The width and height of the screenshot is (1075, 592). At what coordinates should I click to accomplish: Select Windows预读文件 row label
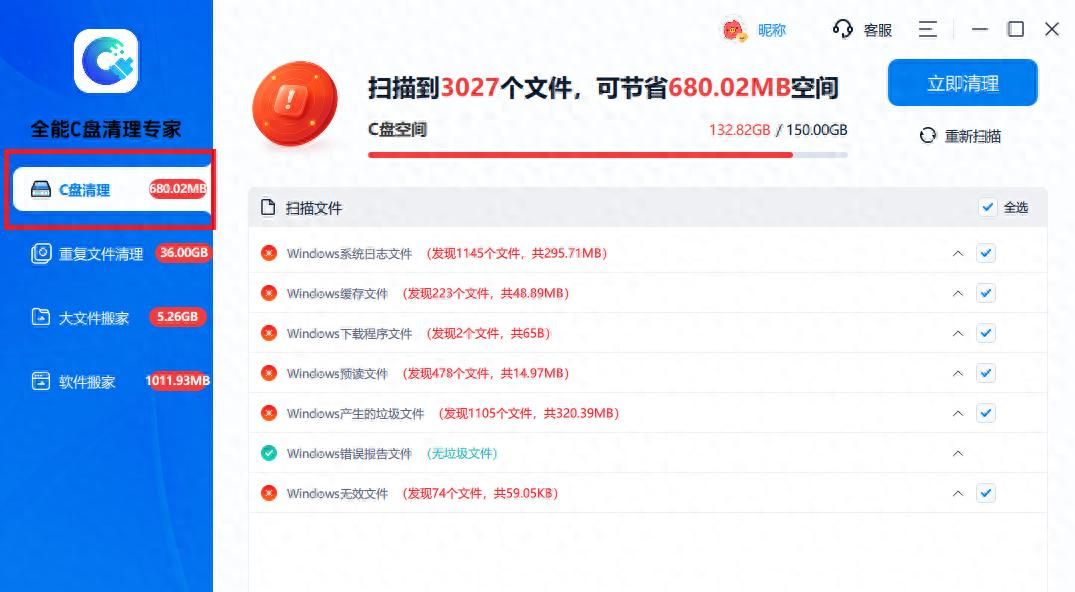pos(337,373)
